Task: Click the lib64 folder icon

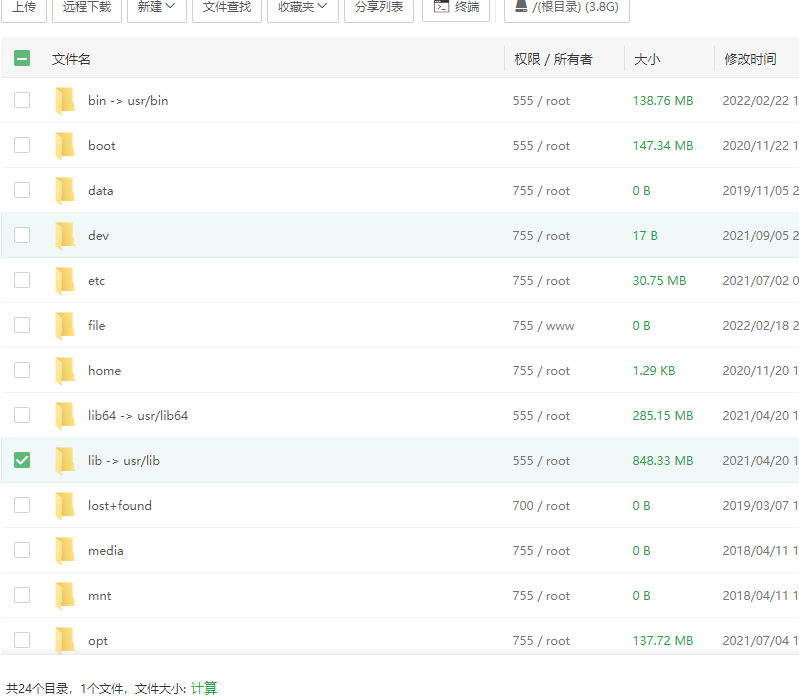Action: 65,416
